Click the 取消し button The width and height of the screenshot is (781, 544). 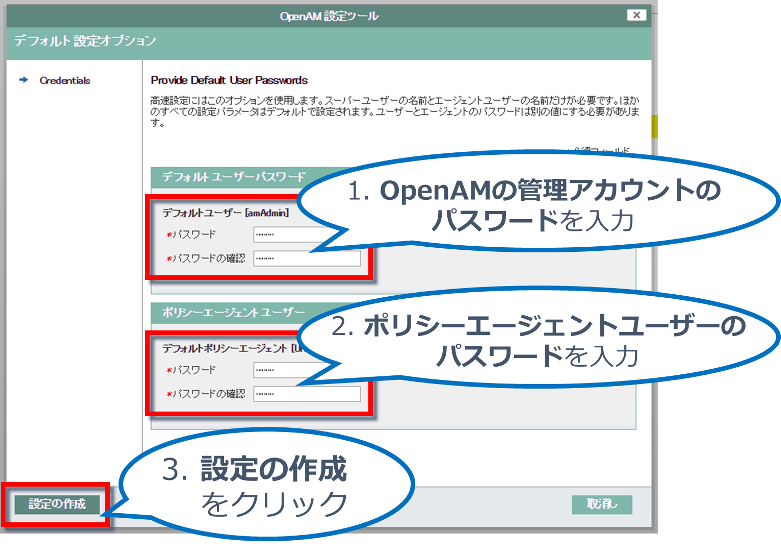(602, 504)
